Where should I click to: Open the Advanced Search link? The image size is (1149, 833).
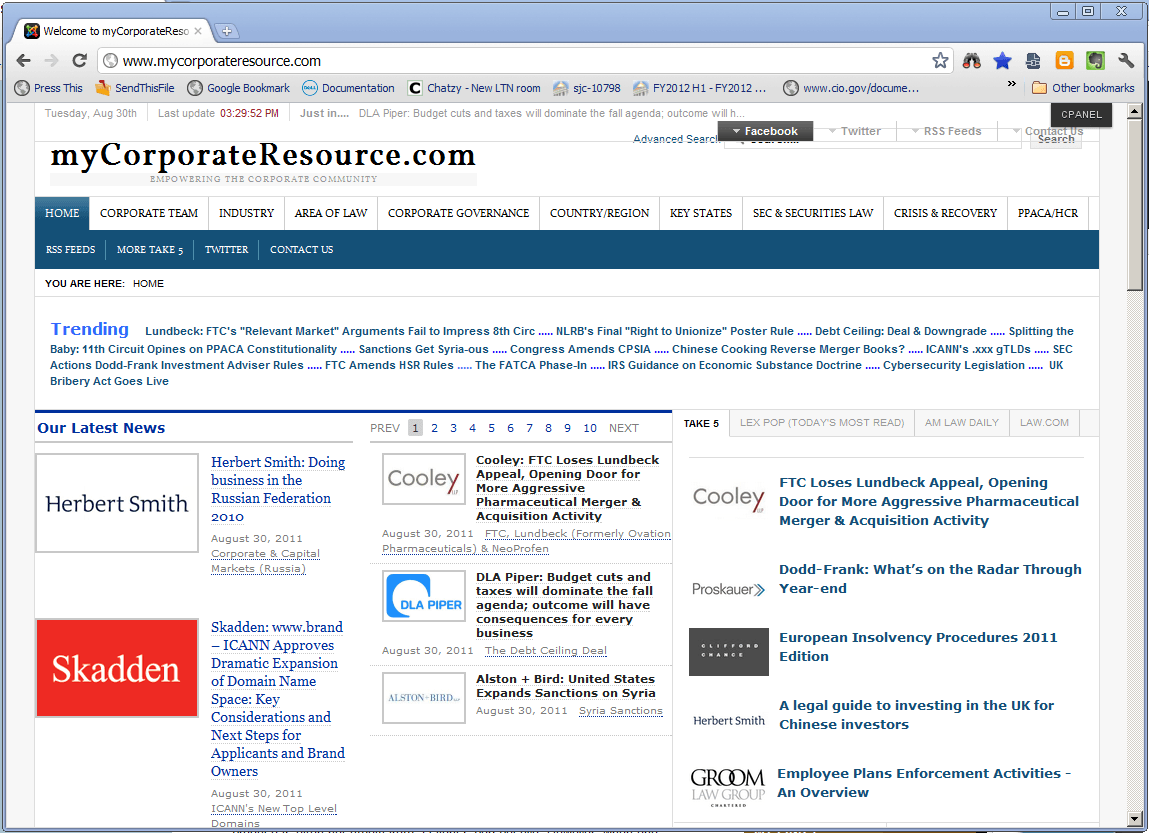(675, 139)
